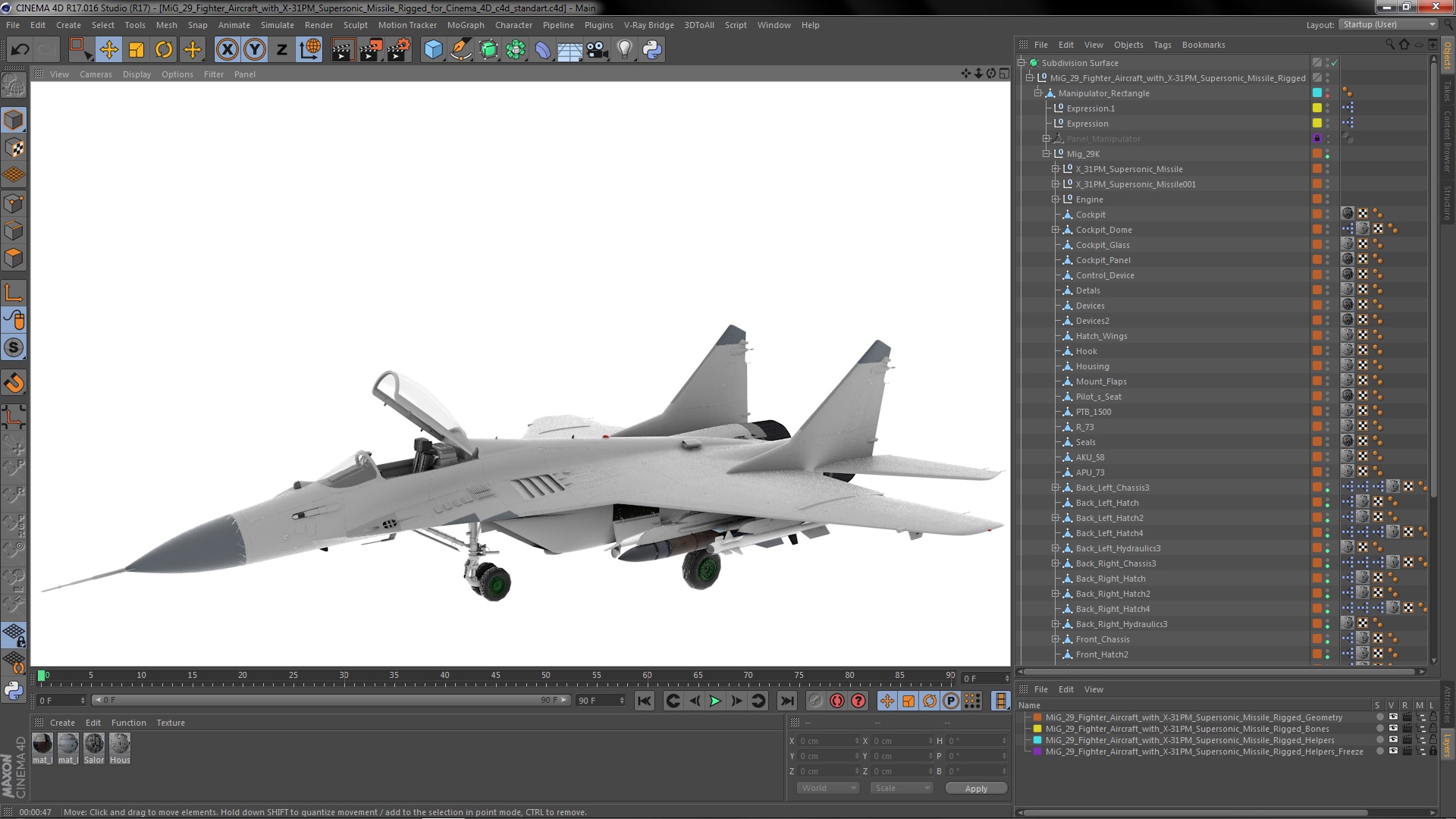Toggle the Subdivision Surface enable checkmark
The width and height of the screenshot is (1456, 819).
1335,63
